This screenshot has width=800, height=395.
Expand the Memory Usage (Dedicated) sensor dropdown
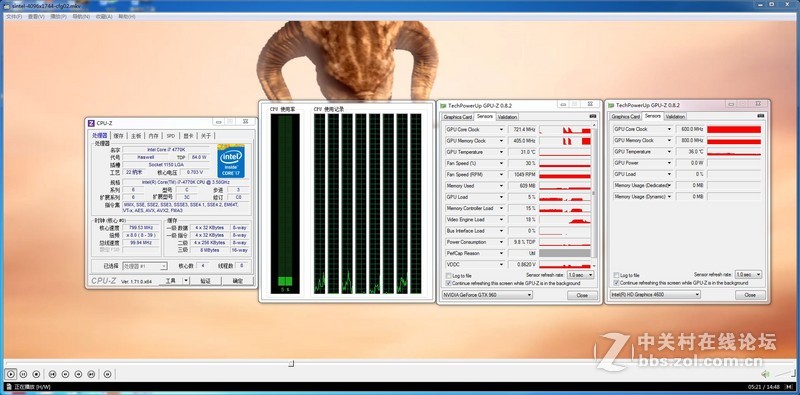(x=669, y=185)
